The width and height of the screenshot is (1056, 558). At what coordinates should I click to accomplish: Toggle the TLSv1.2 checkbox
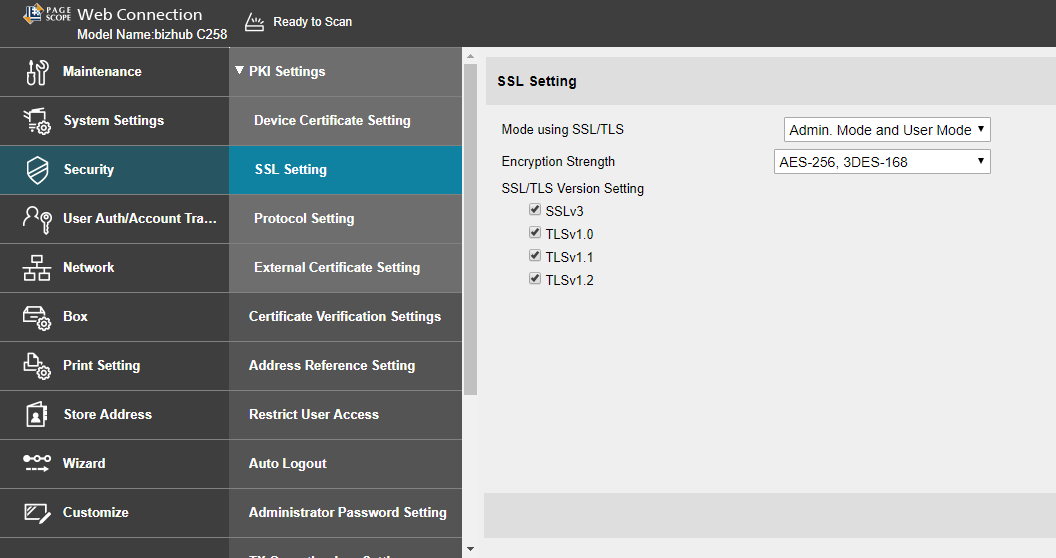tap(535, 280)
